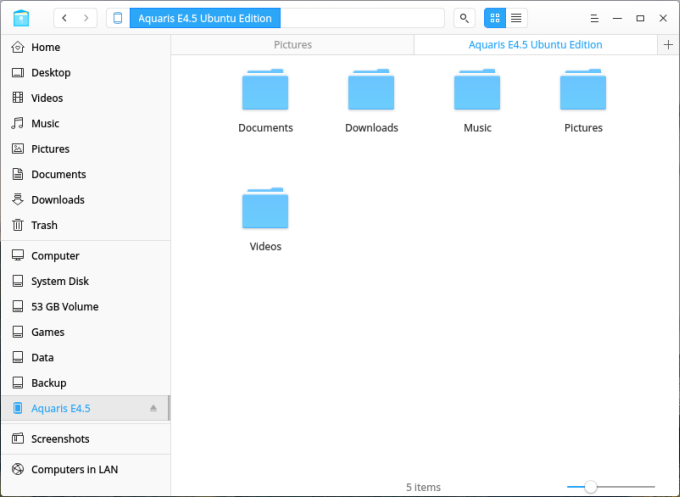Open Trash in the sidebar
680x497 pixels.
(85, 225)
